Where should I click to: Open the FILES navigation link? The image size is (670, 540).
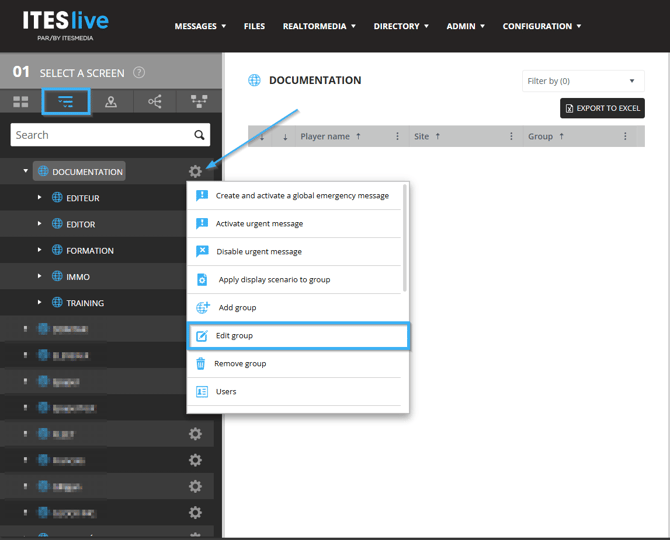tap(254, 26)
